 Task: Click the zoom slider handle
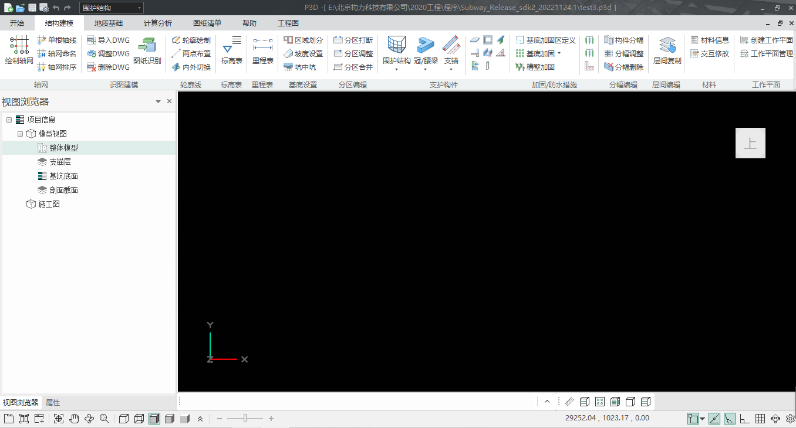tap(245, 418)
